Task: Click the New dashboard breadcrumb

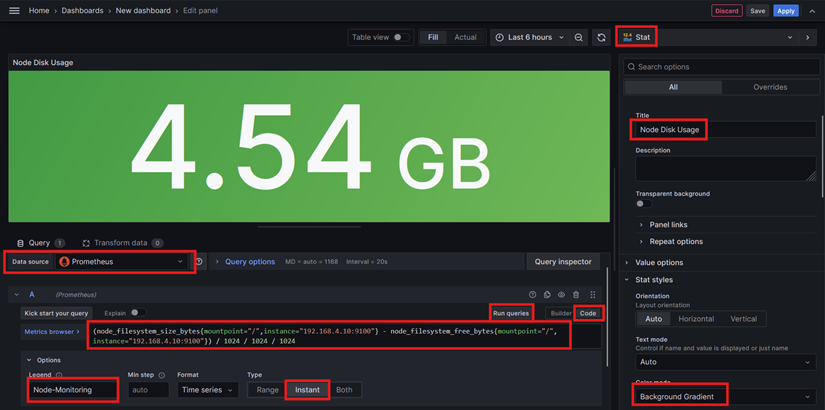Action: [143, 11]
